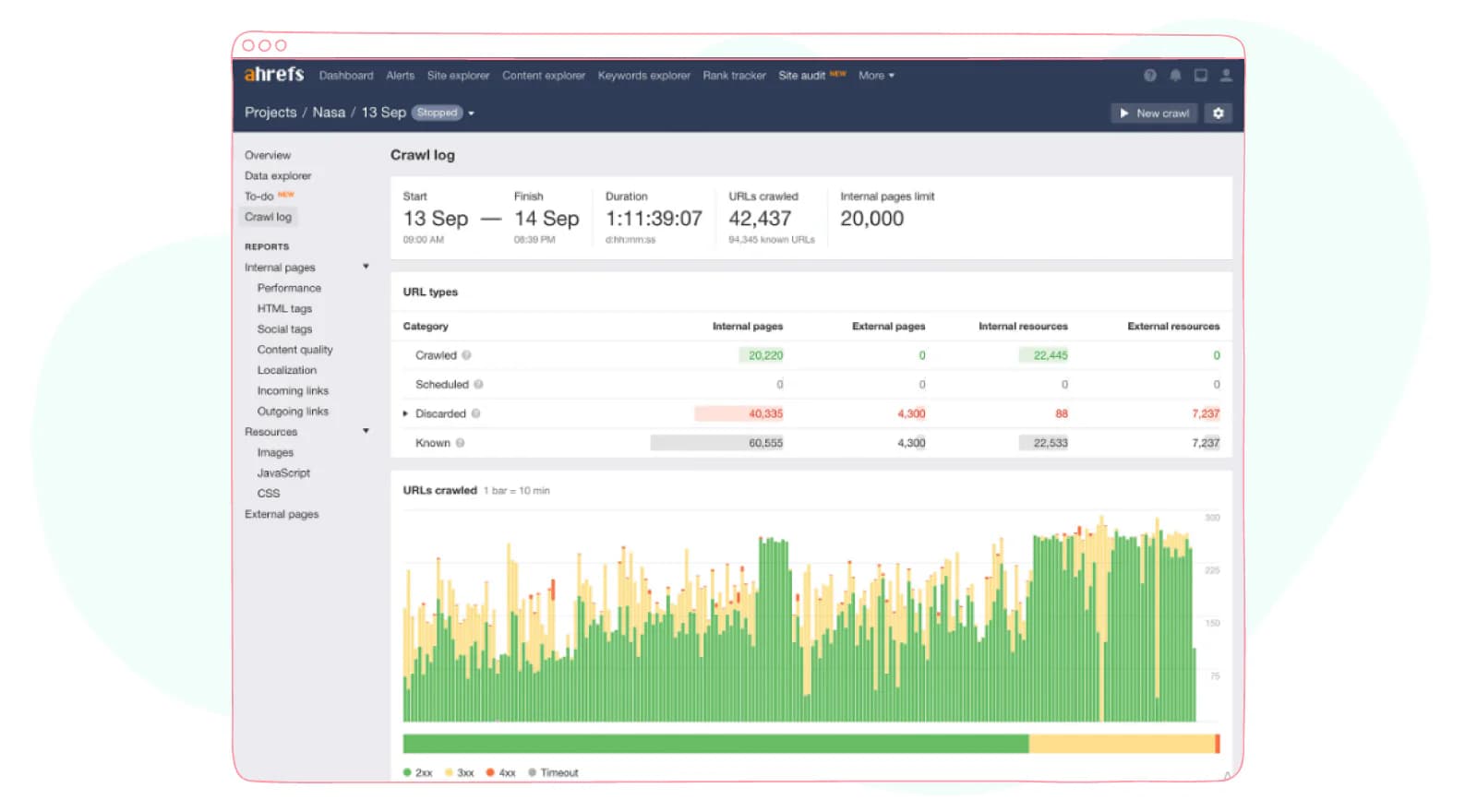1477x812 pixels.
Task: Open Performance report
Action: point(289,288)
